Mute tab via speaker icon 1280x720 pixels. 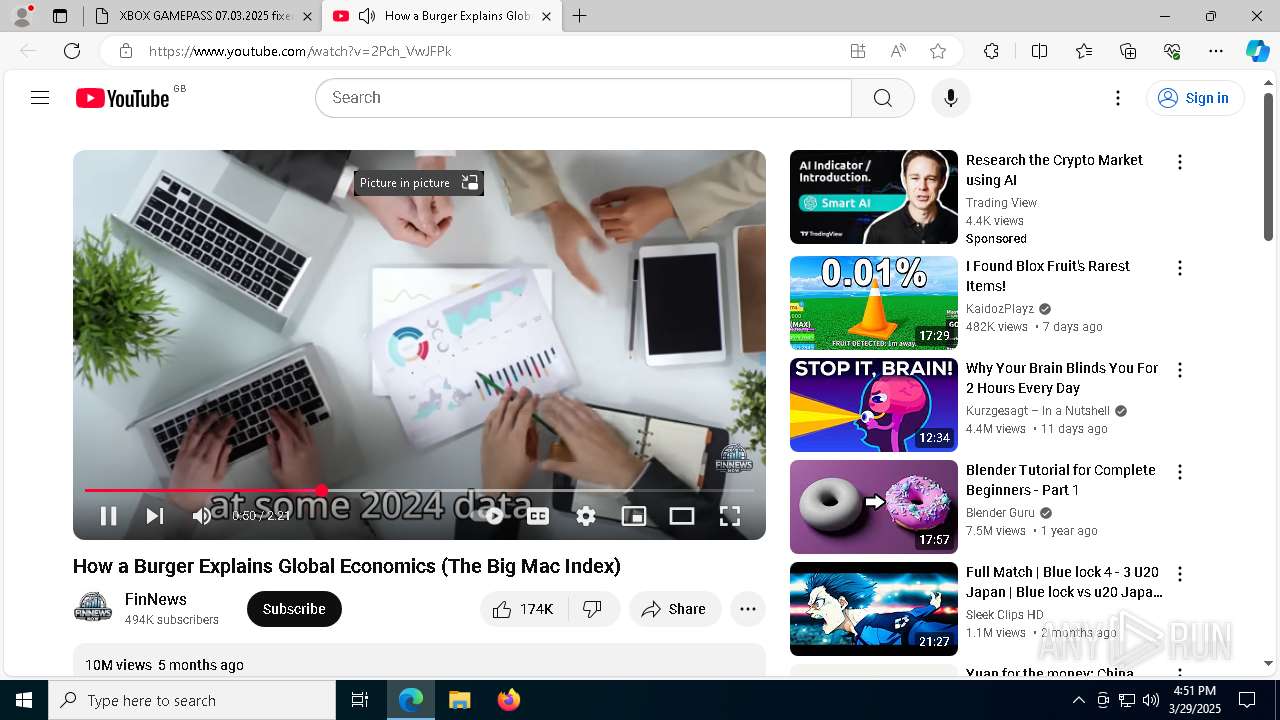pyautogui.click(x=367, y=16)
